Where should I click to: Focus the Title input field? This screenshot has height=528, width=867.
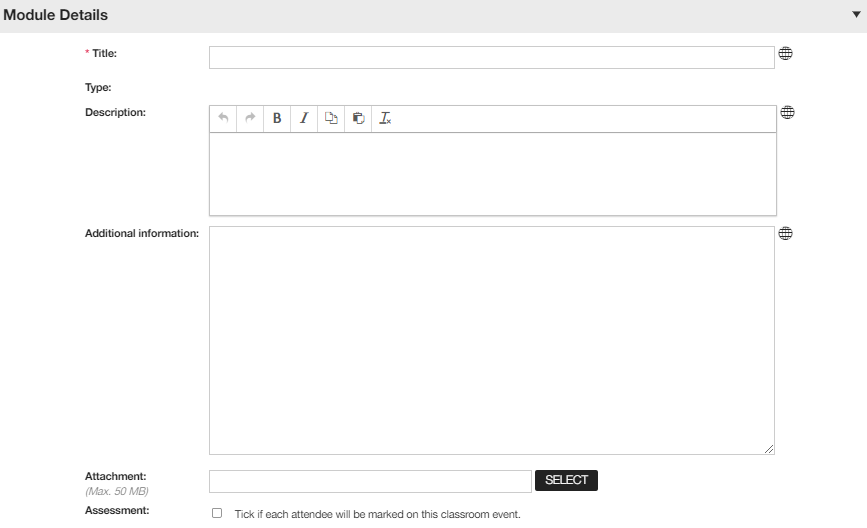point(492,57)
